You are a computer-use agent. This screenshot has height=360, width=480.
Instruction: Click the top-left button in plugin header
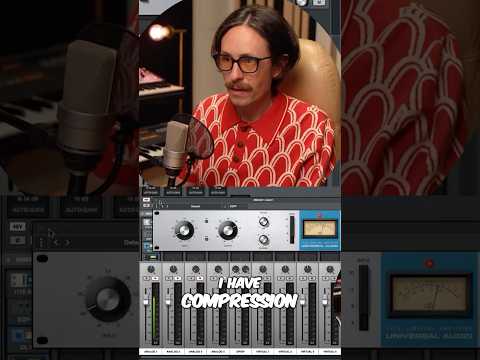146,200
